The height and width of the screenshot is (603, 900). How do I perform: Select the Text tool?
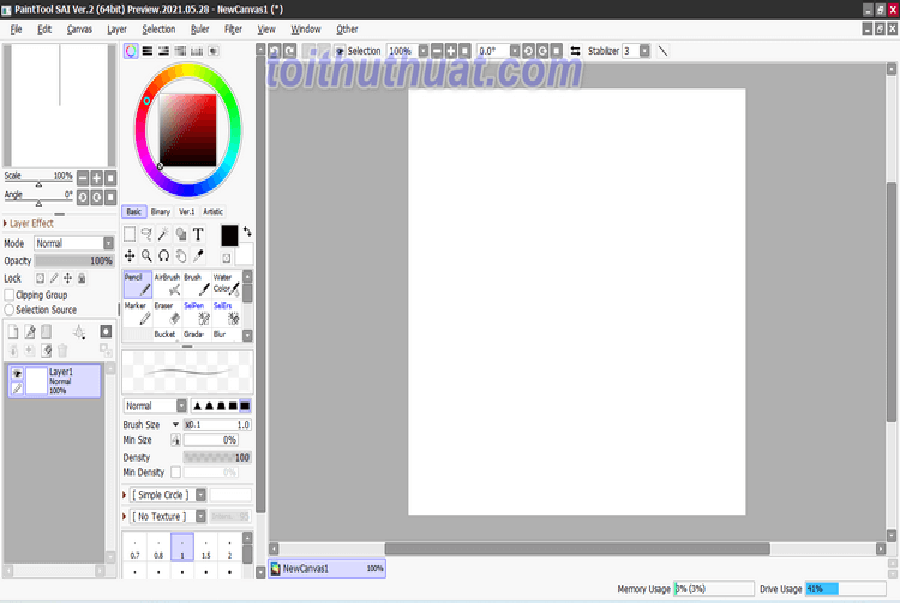198,234
